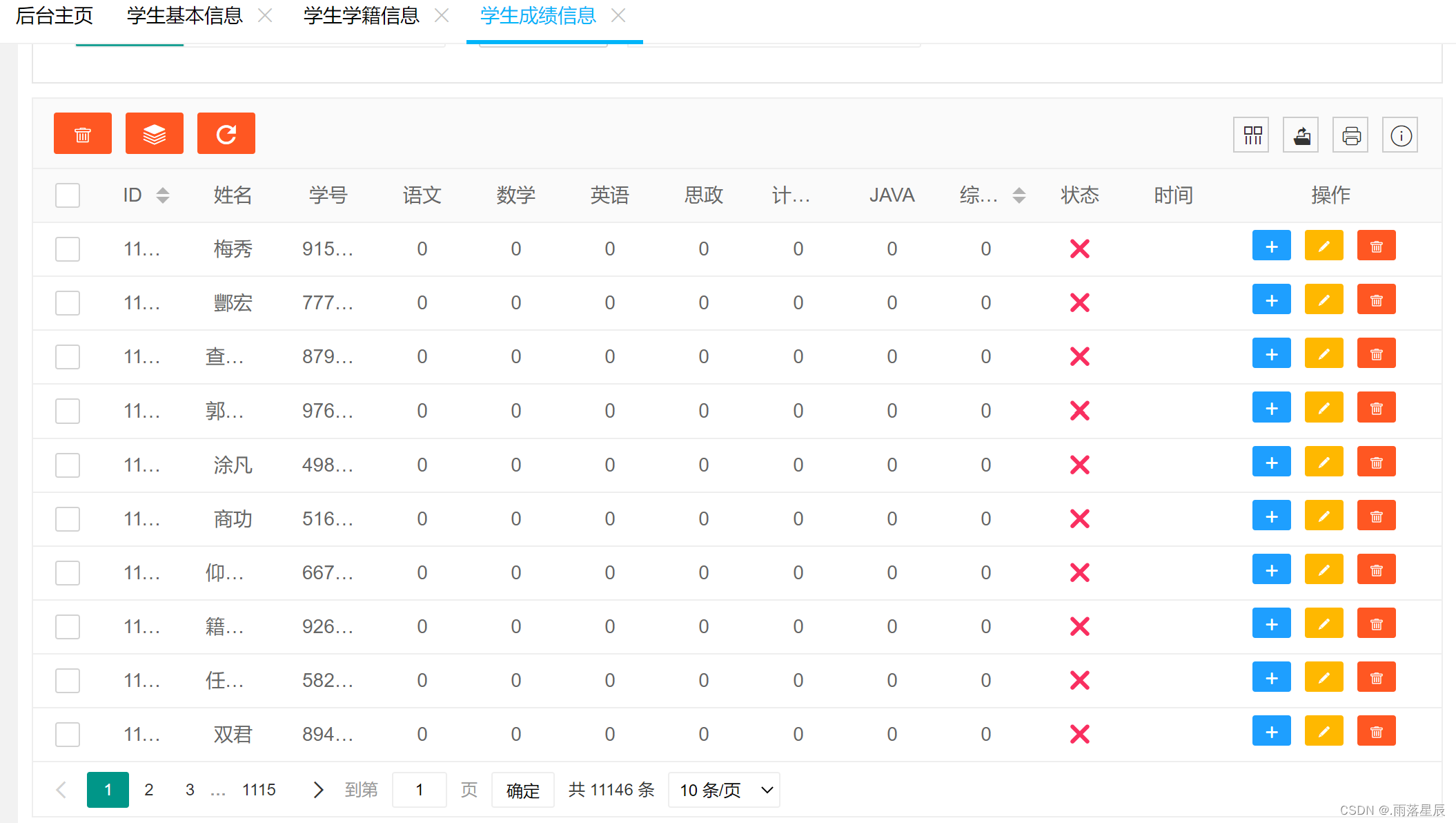This screenshot has width=1456, height=823.
Task: Check the checkbox for 梅秀 row
Action: (x=68, y=249)
